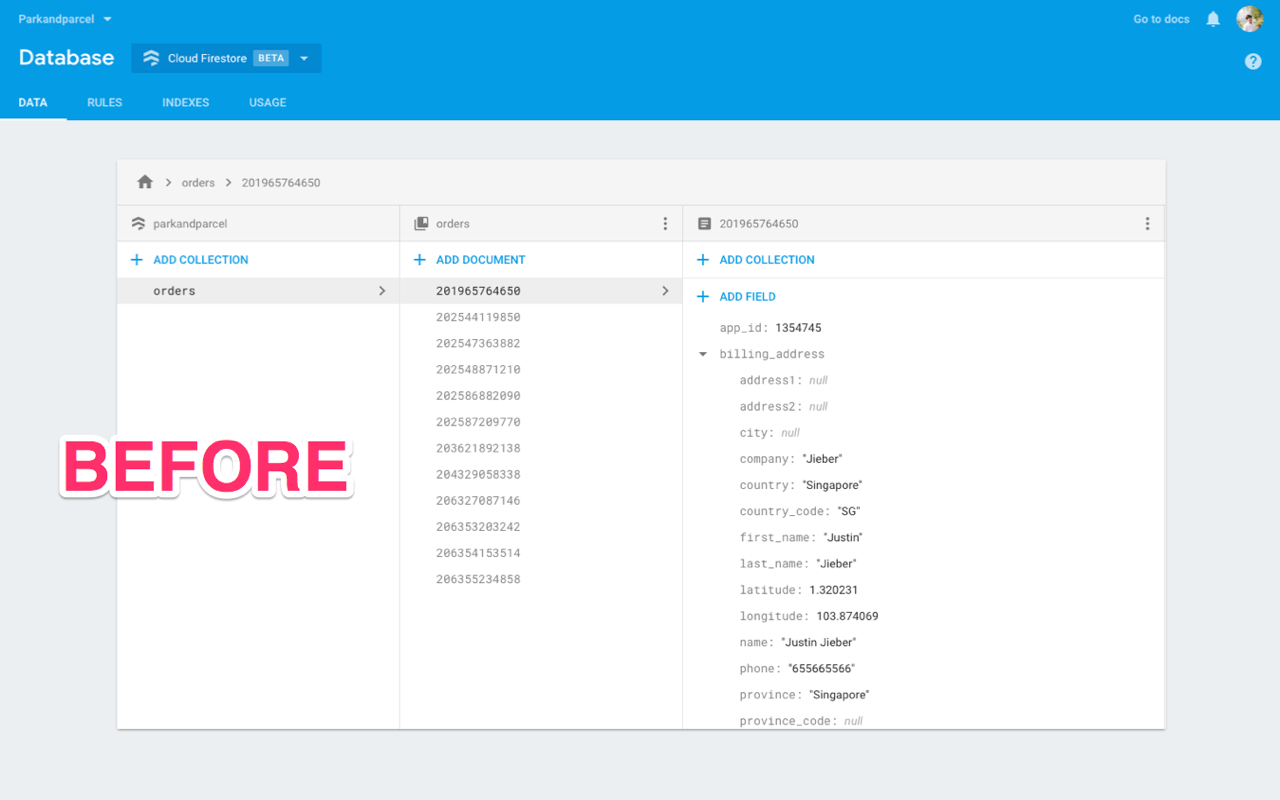Open the Go to docs link
Image resolution: width=1280 pixels, height=800 pixels.
coord(1160,18)
